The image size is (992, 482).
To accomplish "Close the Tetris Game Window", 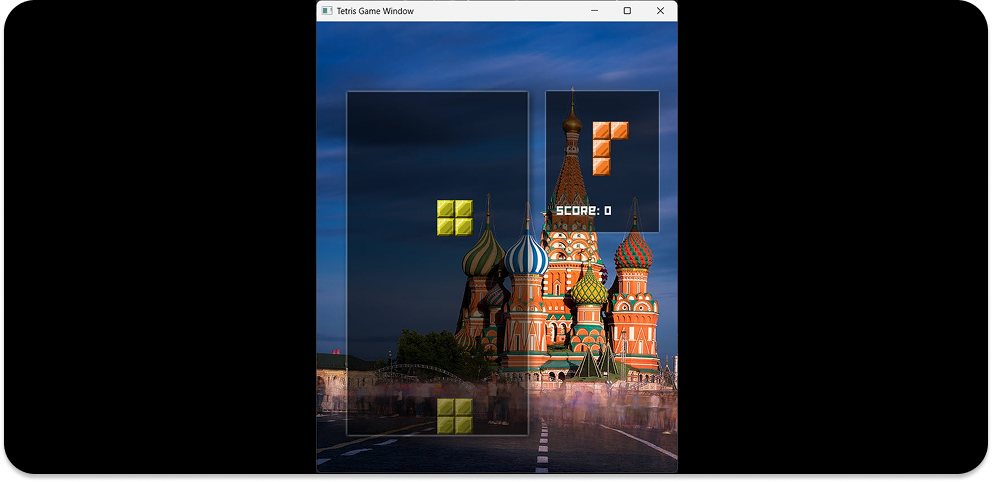I will [x=660, y=11].
